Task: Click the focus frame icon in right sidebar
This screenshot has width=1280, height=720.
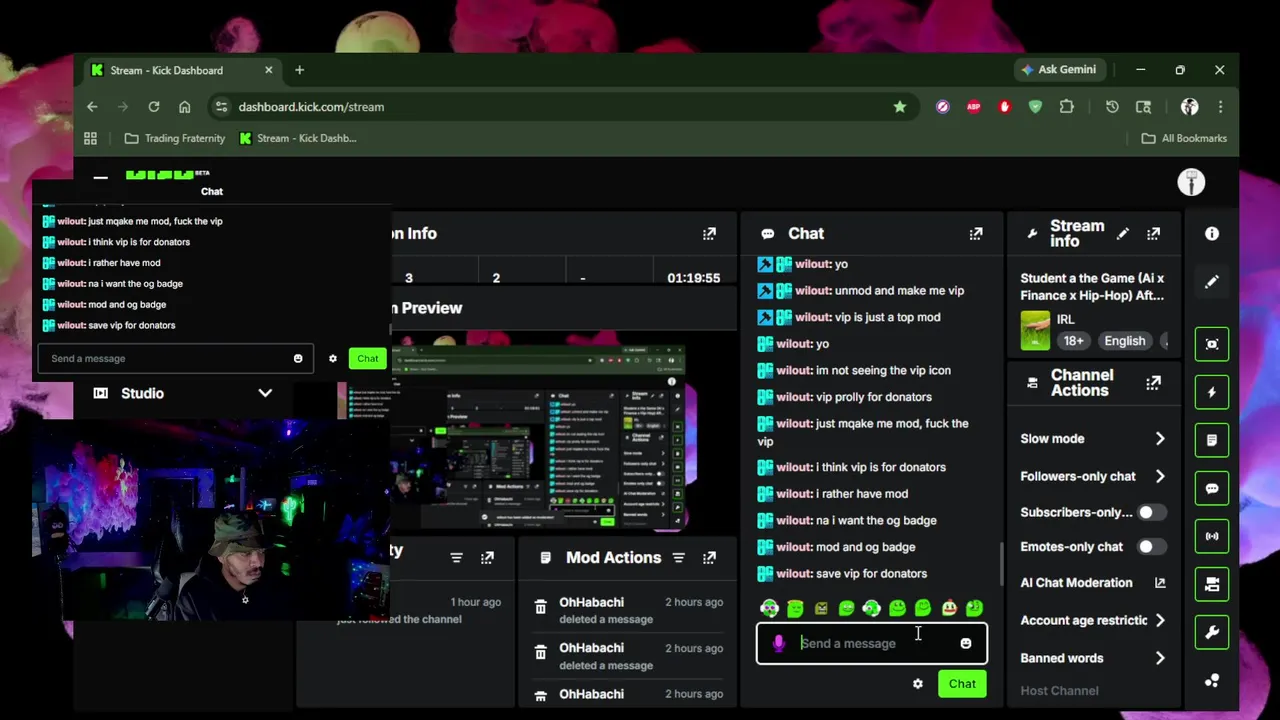Action: click(x=1212, y=344)
